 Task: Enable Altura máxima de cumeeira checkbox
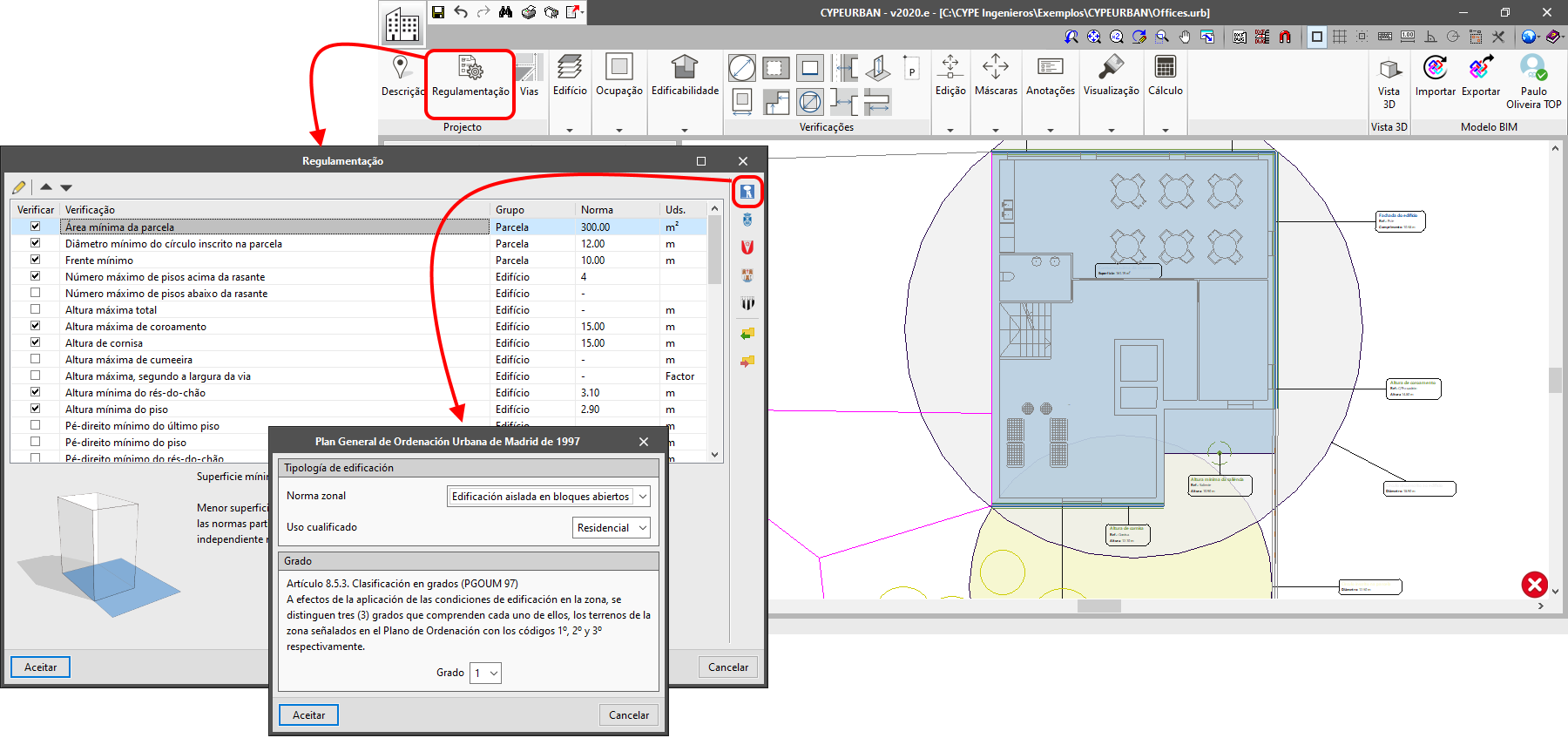click(36, 359)
